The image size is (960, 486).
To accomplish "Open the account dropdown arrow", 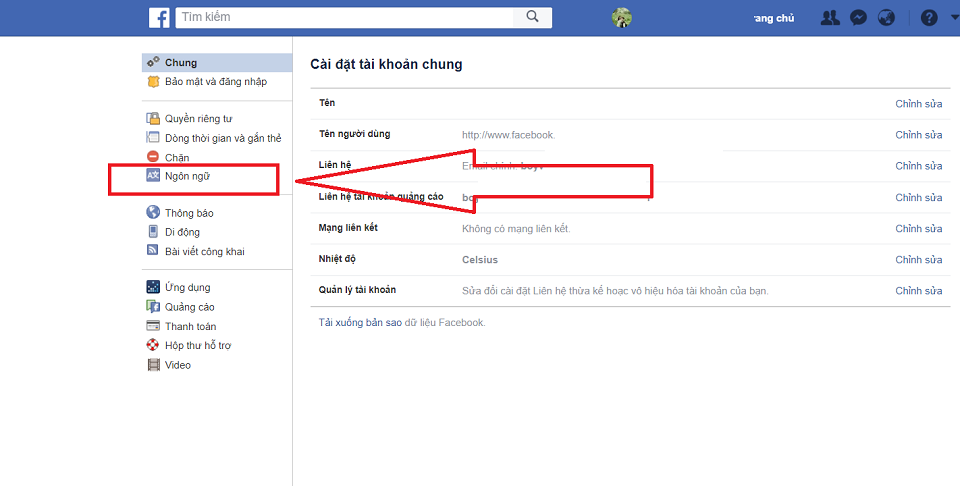I will click(x=952, y=18).
